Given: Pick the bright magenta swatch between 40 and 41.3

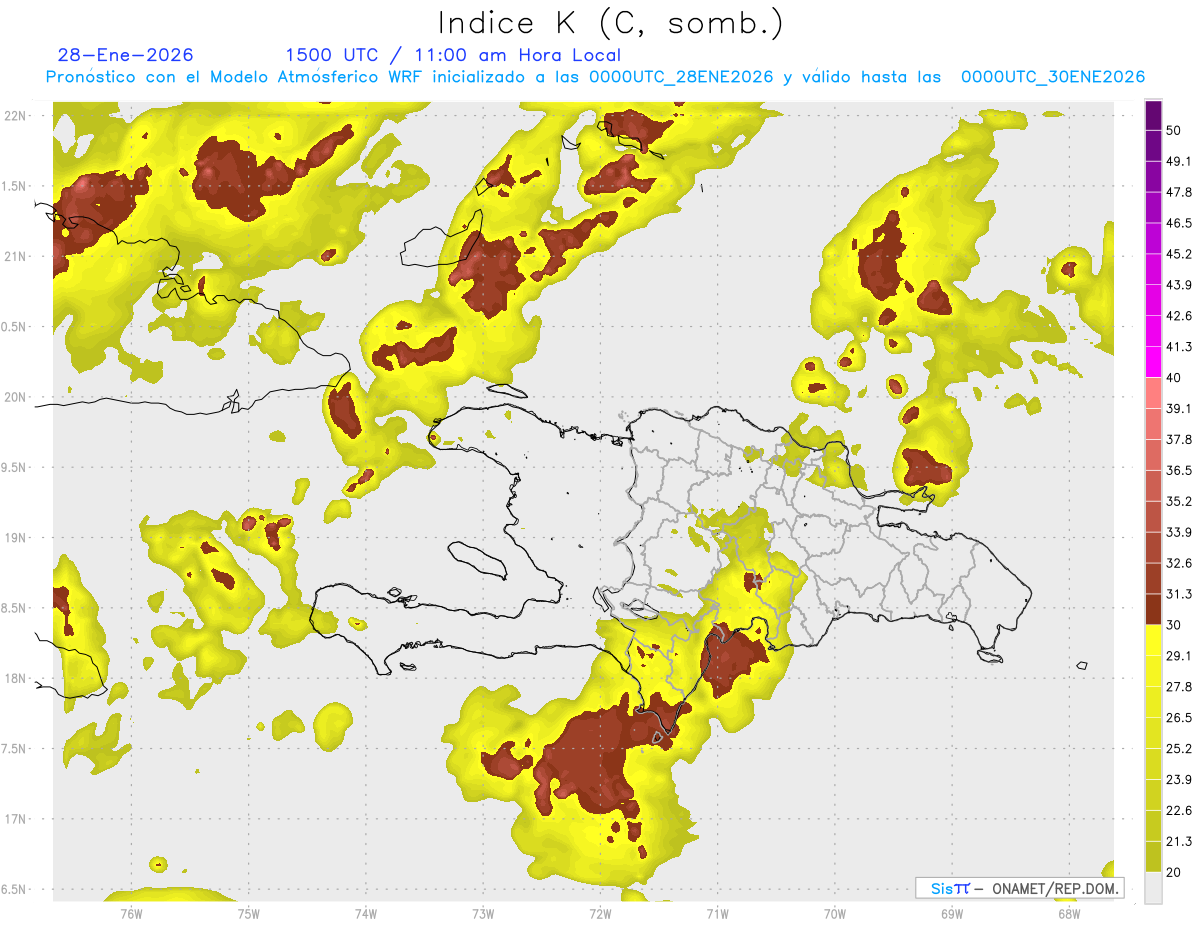Looking at the screenshot, I should [1153, 362].
